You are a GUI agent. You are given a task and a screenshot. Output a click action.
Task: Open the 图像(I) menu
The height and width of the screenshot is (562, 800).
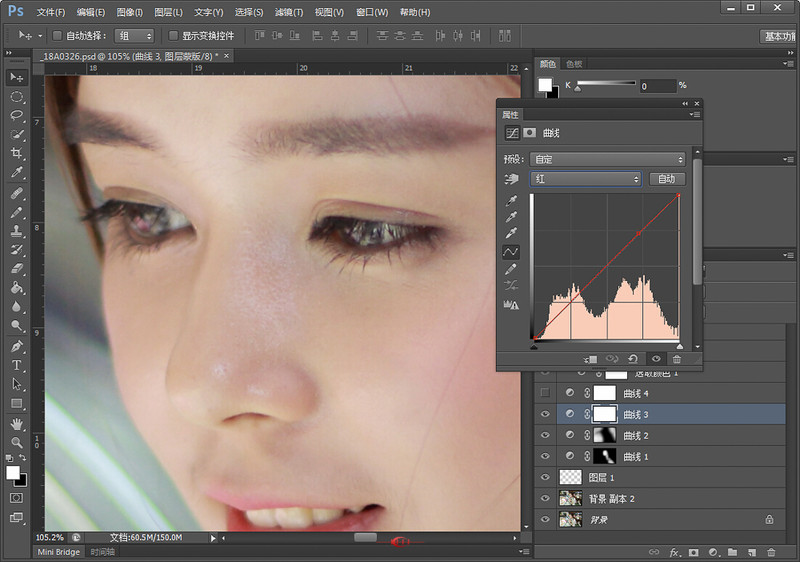pos(130,12)
